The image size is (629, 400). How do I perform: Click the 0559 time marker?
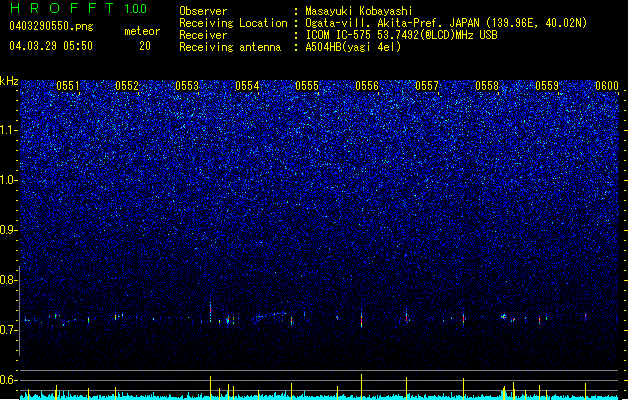coord(547,86)
